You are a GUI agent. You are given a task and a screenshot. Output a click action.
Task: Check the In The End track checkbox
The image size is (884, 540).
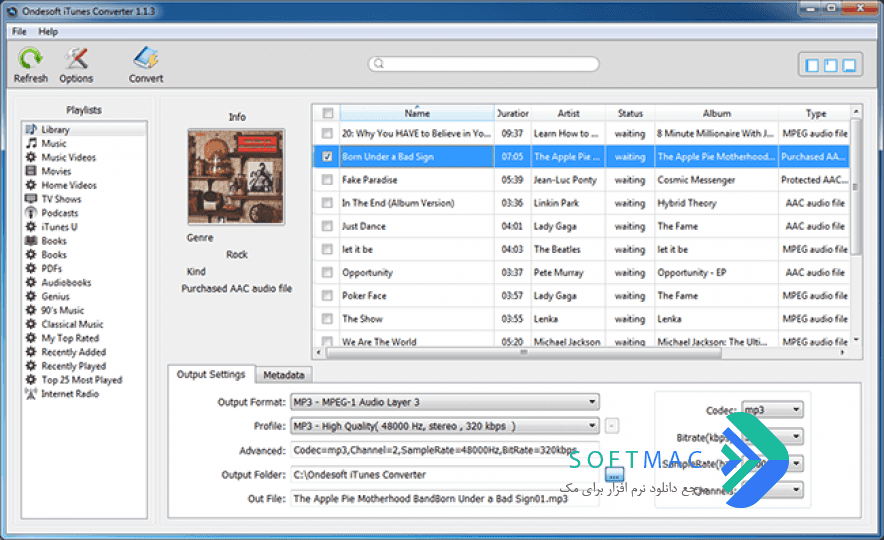(327, 203)
